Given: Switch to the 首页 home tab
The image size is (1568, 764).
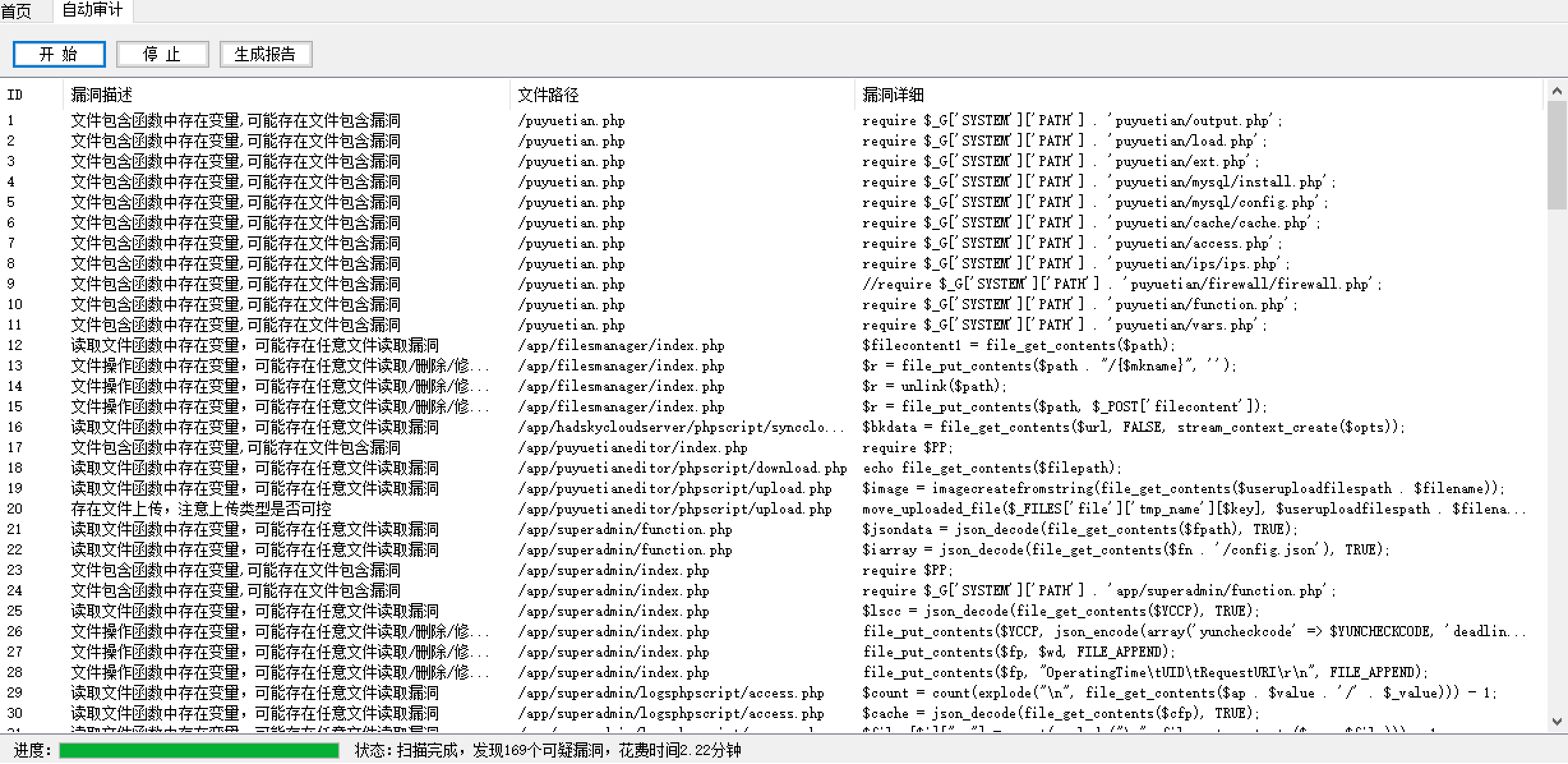Looking at the screenshot, I should tap(17, 11).
